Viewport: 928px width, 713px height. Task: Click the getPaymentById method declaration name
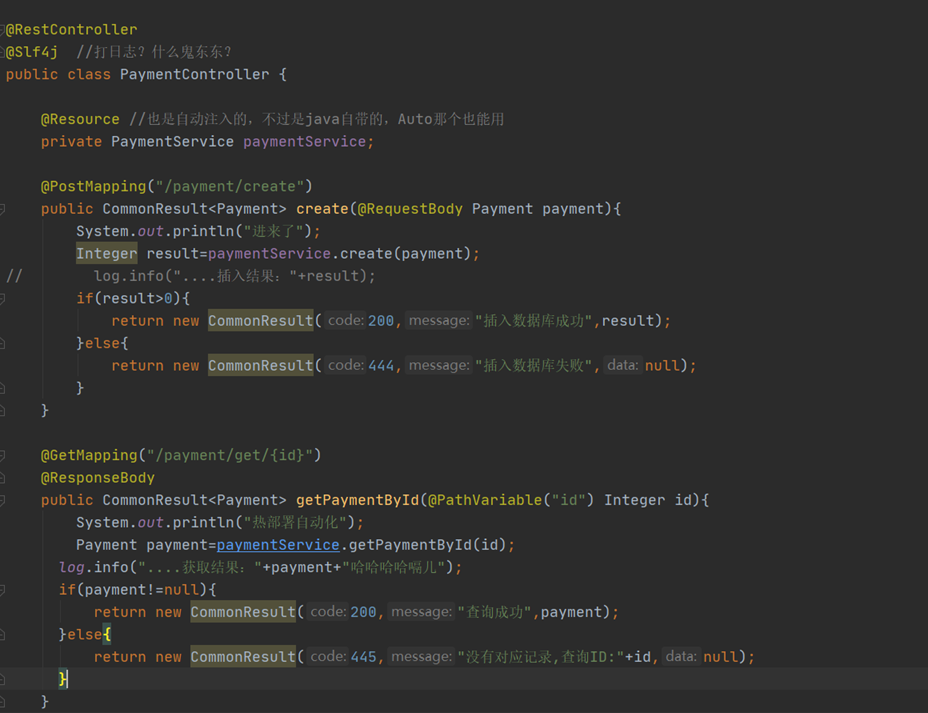(357, 501)
